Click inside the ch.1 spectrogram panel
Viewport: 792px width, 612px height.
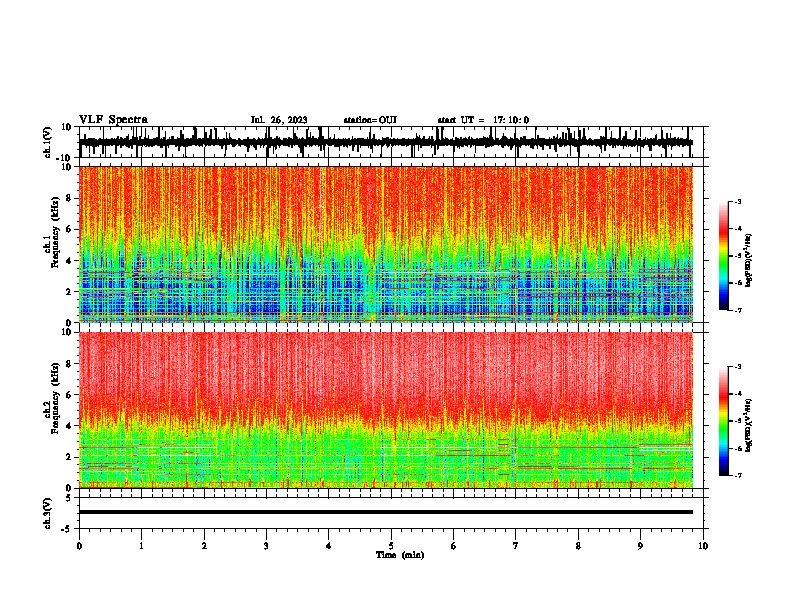386,244
